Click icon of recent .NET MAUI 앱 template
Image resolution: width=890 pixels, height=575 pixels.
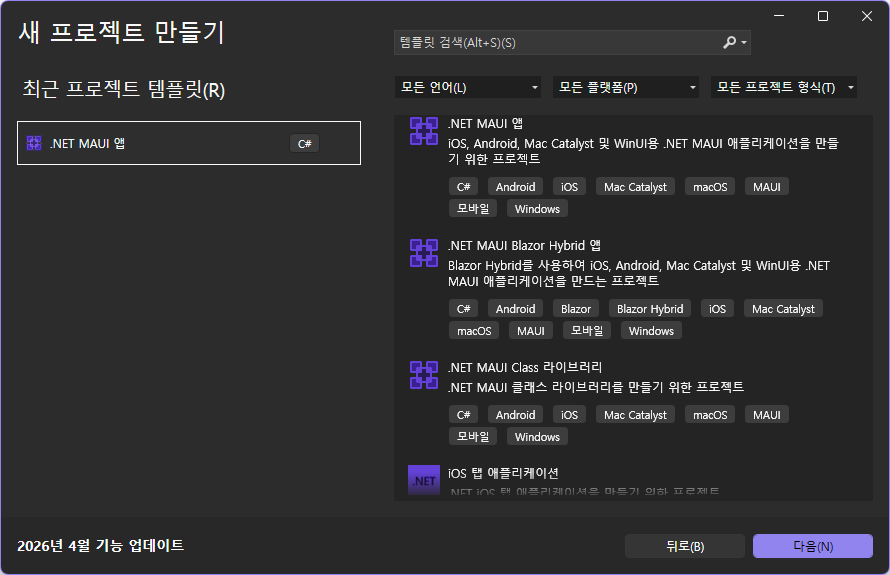(x=34, y=143)
